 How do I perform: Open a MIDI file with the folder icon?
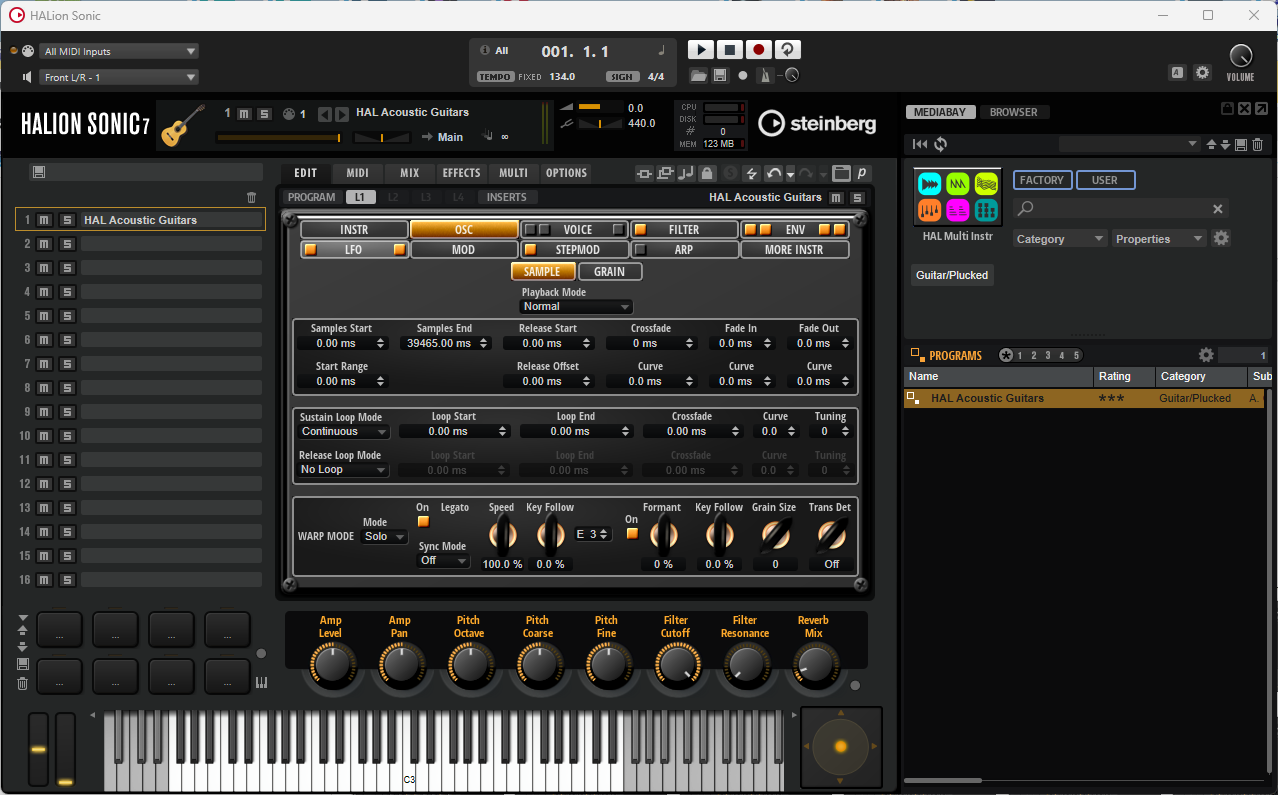[699, 76]
